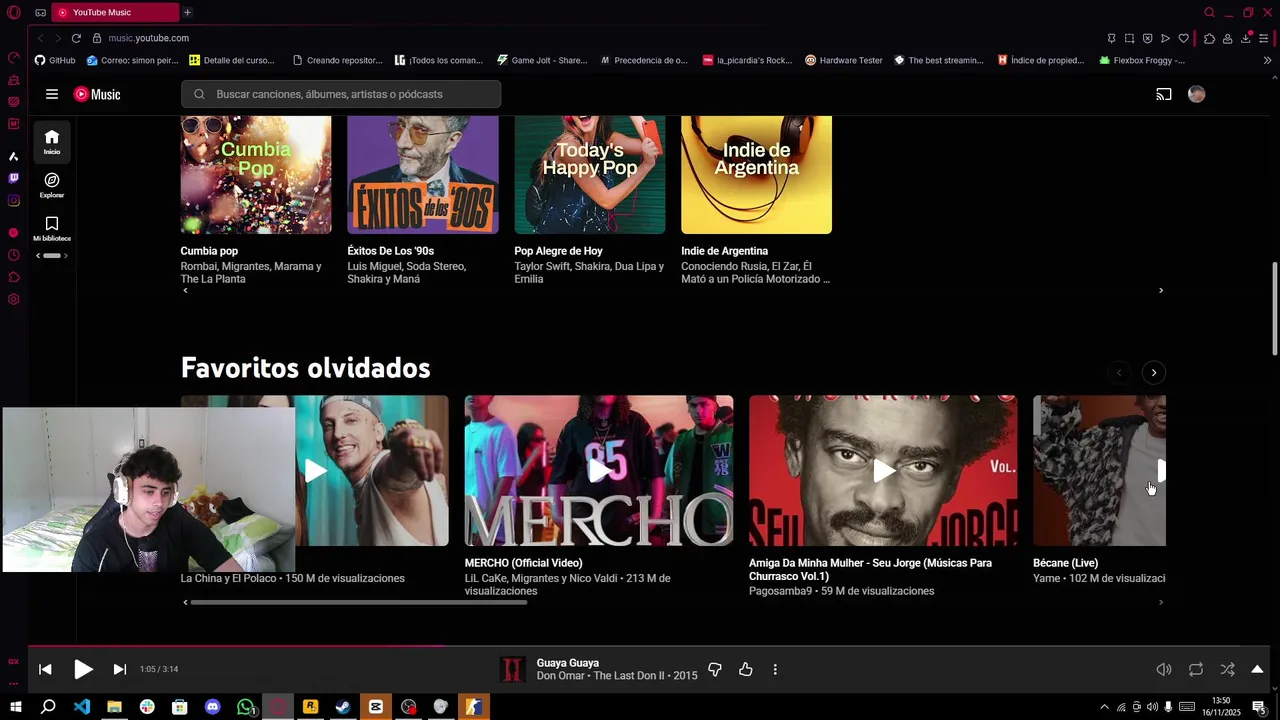Open the Cumbia Pop playlist cover
Image resolution: width=1280 pixels, height=720 pixels.
256,174
